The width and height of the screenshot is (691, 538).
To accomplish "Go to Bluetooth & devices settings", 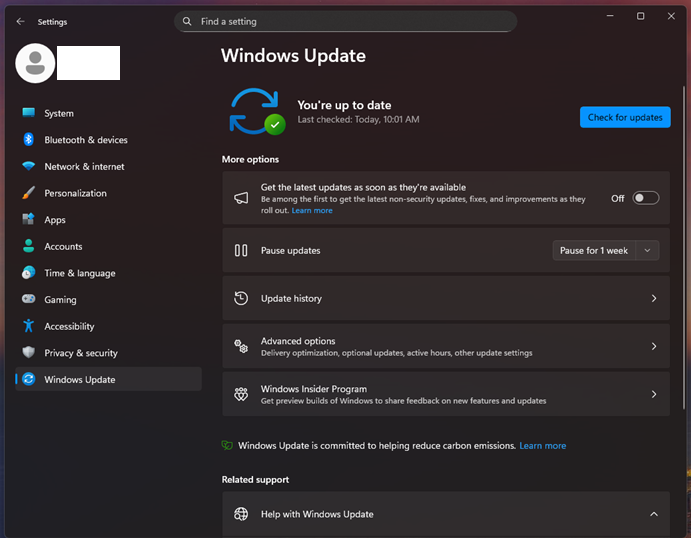I will coord(108,140).
